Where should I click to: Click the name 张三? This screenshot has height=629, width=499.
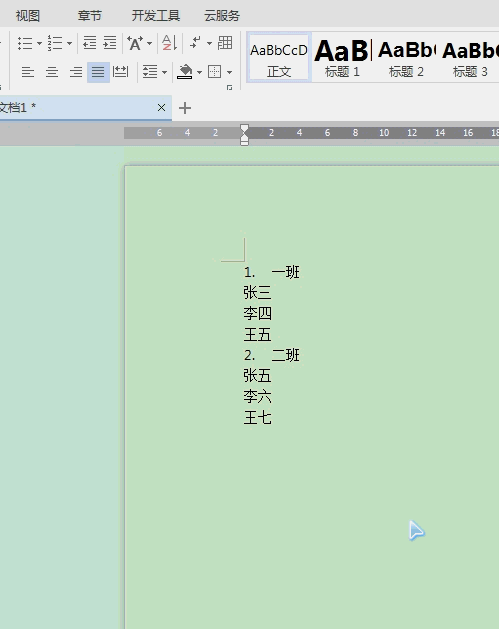(x=258, y=292)
